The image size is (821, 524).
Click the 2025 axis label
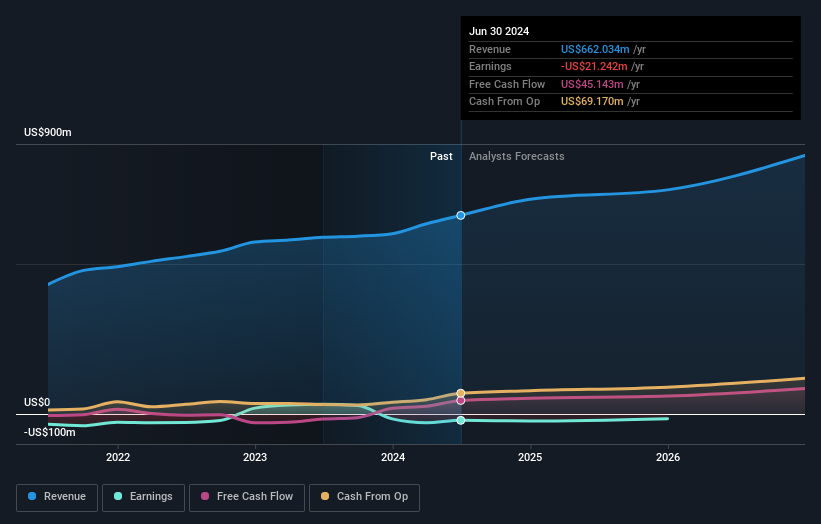(530, 458)
